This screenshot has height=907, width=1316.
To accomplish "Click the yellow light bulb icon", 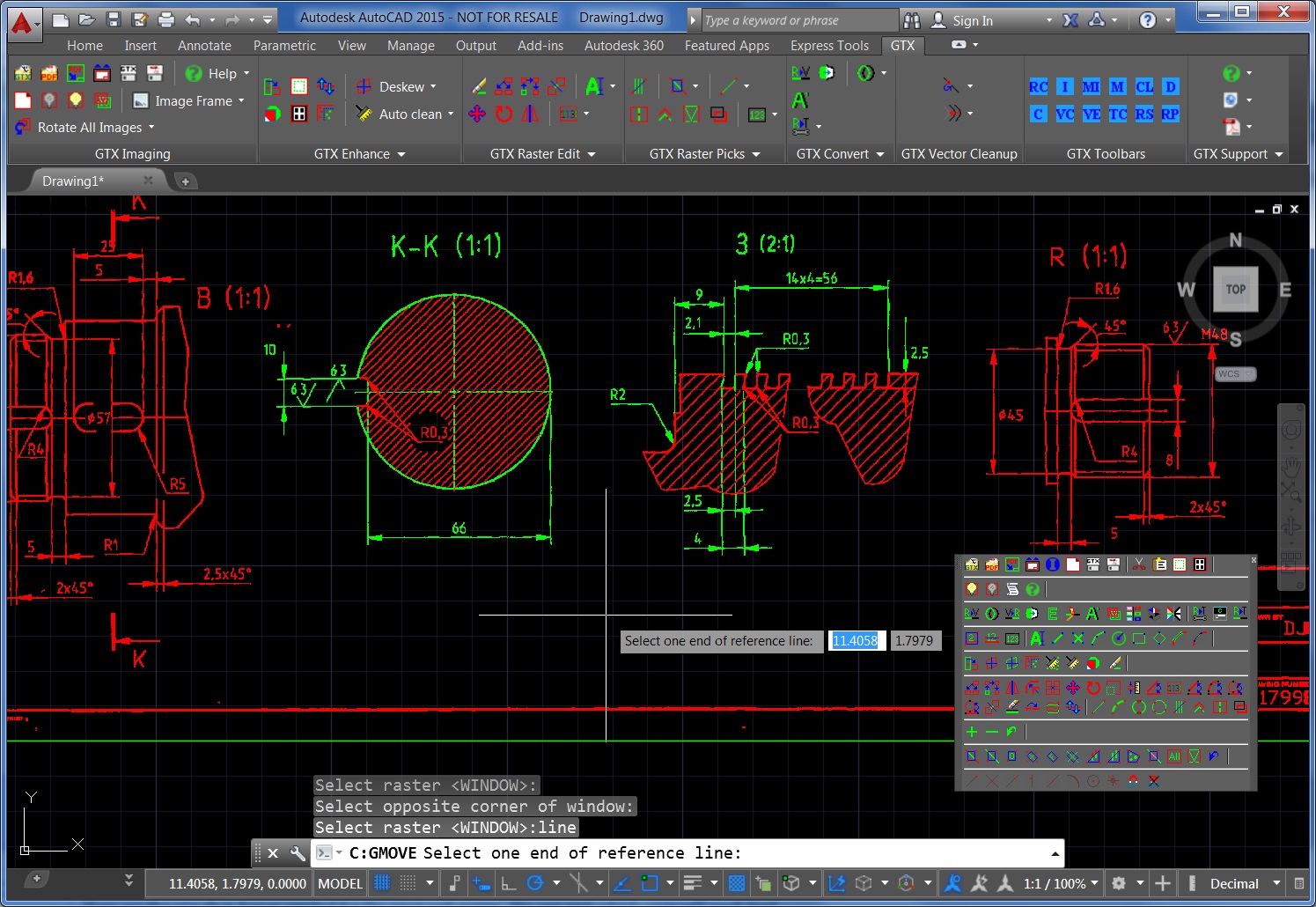I will (76, 100).
